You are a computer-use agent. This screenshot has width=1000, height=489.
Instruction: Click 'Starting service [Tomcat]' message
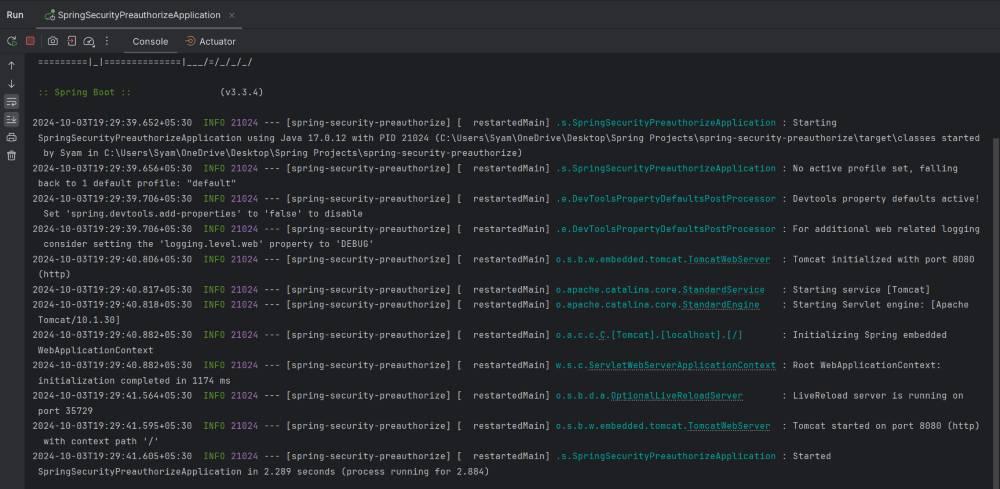pos(861,289)
